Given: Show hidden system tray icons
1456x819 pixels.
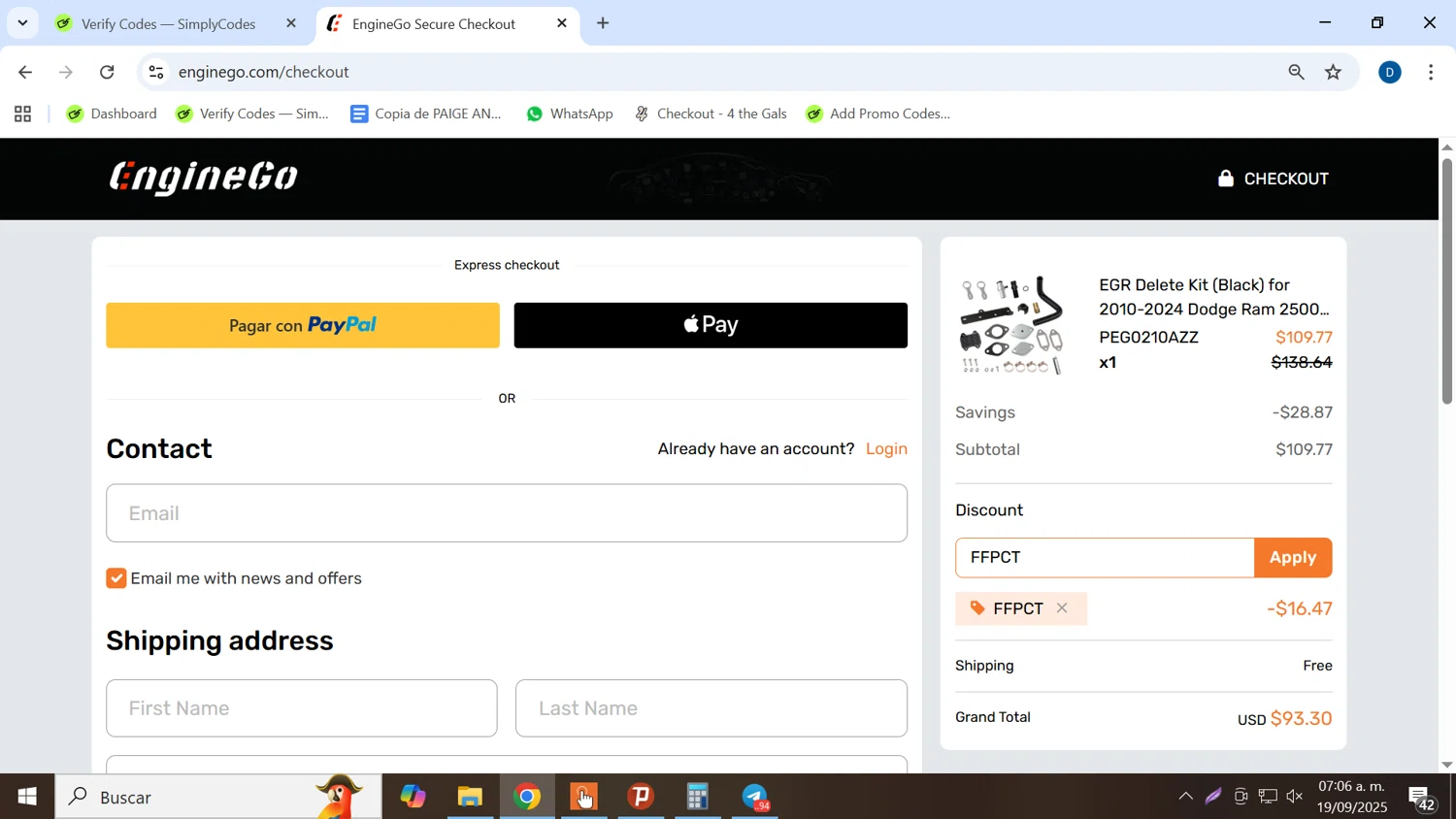Looking at the screenshot, I should [x=1185, y=797].
